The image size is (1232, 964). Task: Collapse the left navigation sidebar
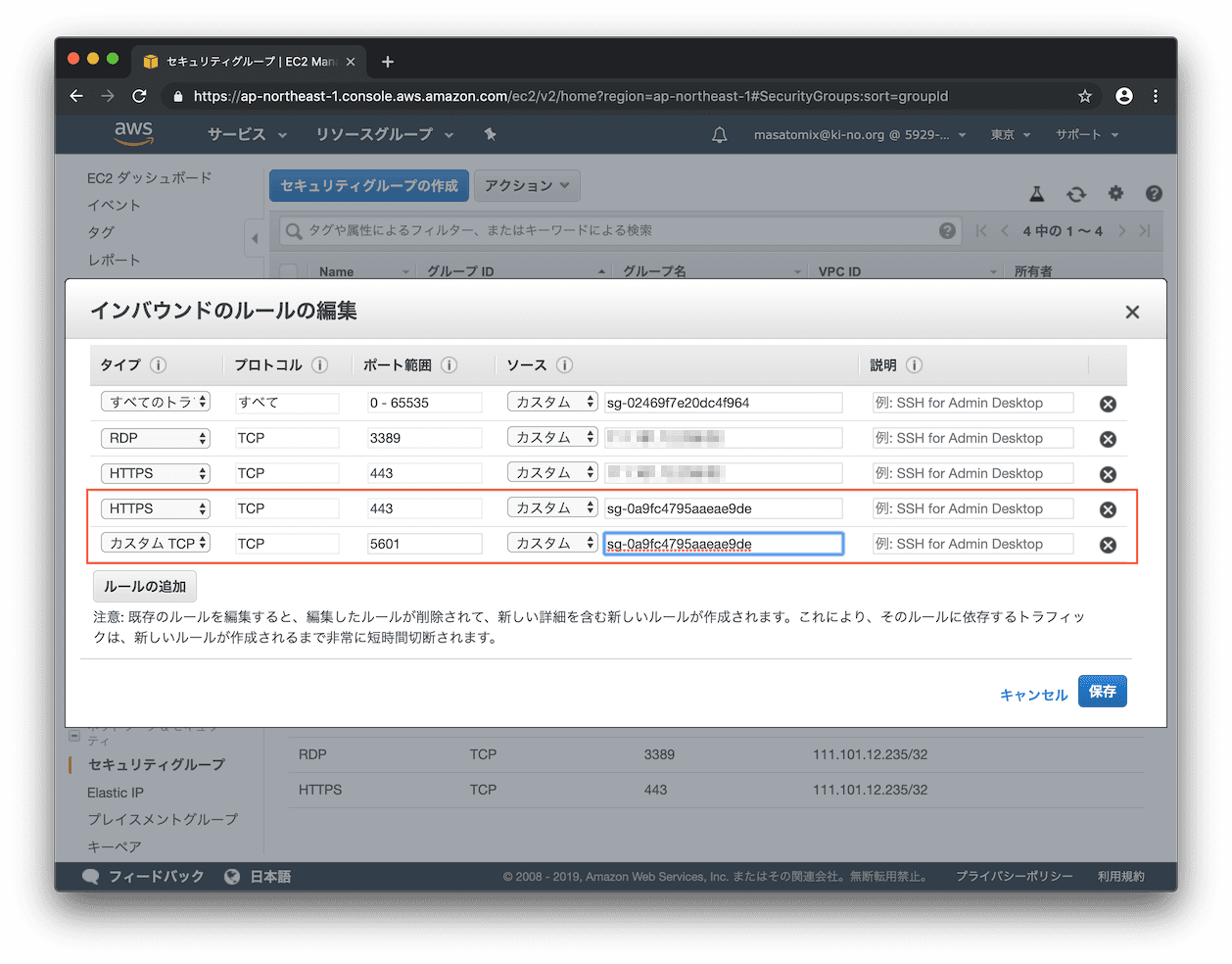click(255, 238)
